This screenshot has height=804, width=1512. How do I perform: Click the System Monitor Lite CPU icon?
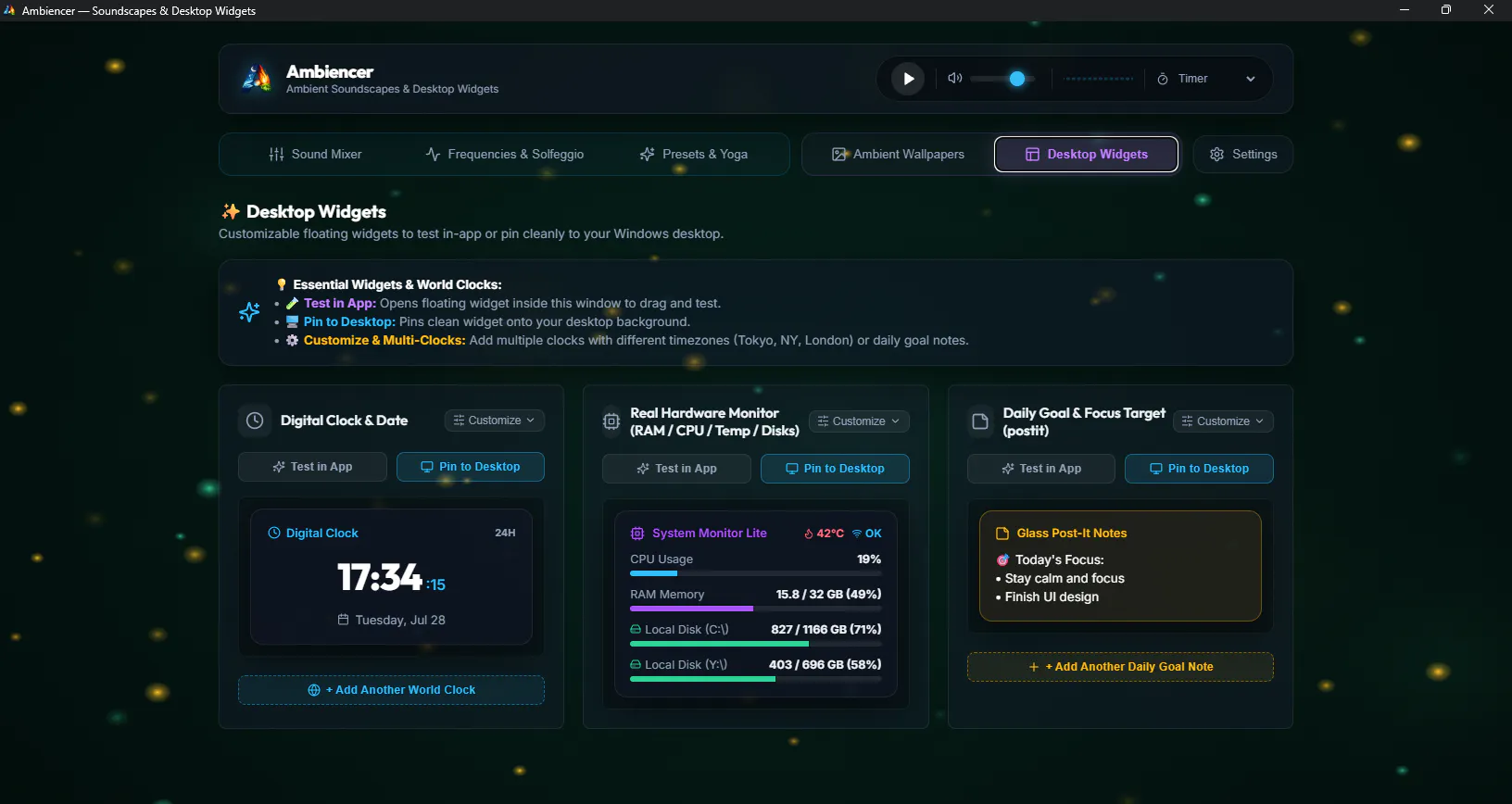coord(637,534)
